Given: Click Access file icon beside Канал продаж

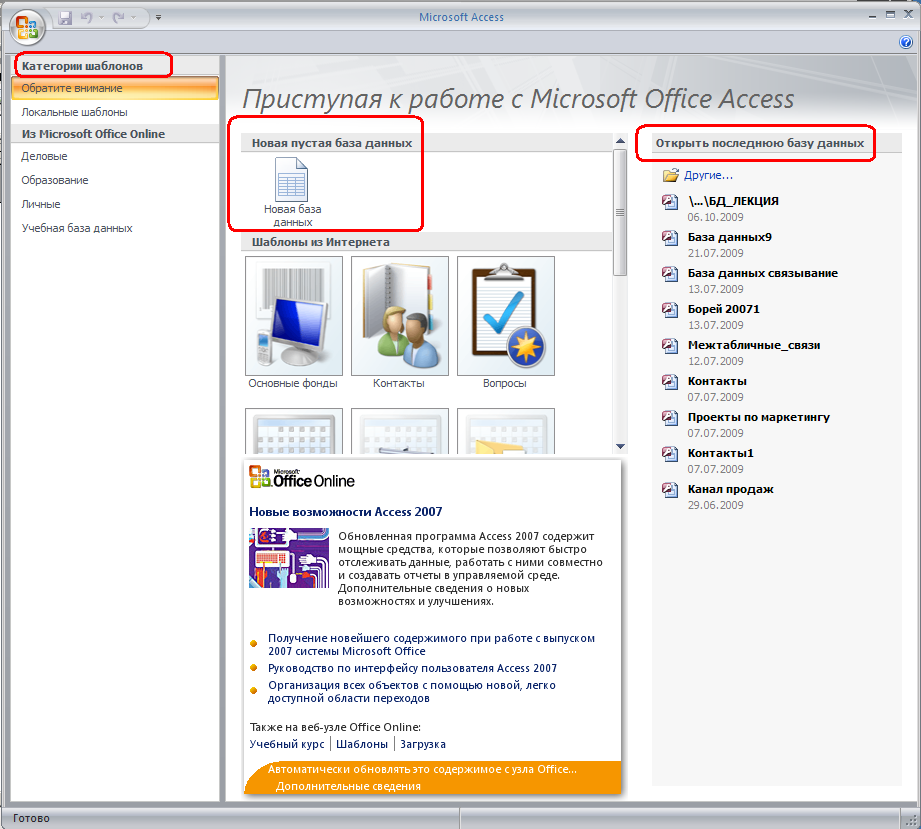Looking at the screenshot, I should [670, 489].
